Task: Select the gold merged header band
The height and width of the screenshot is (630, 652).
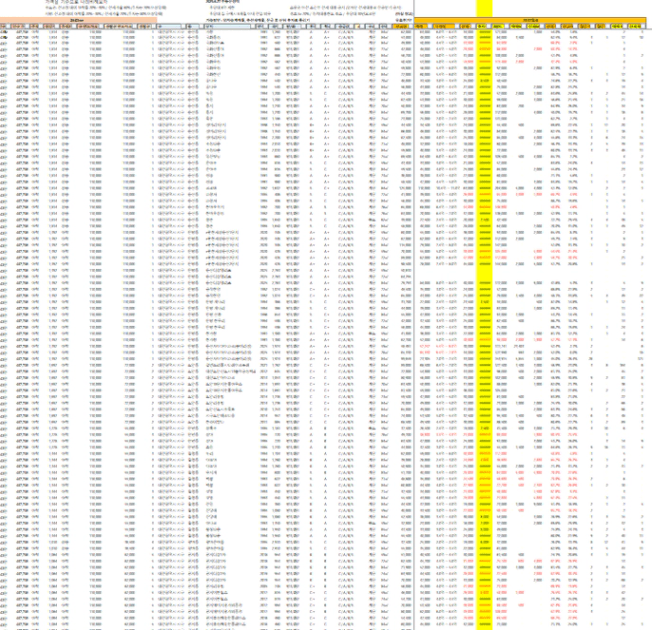Action: (x=530, y=20)
